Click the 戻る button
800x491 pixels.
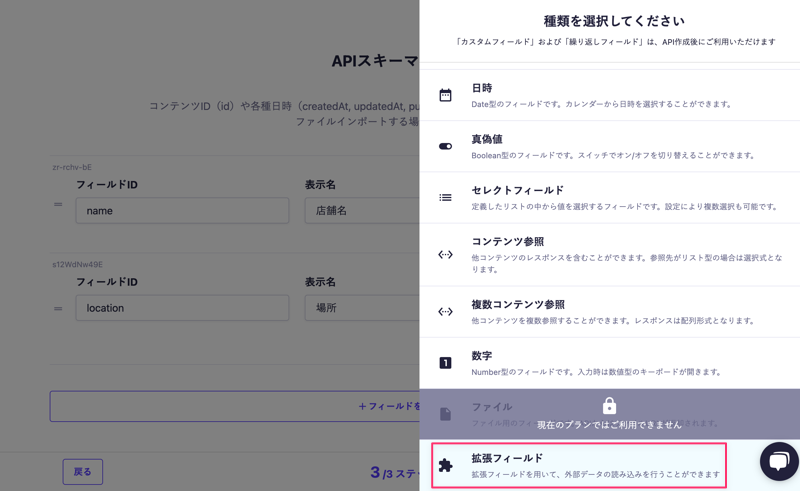click(82, 471)
